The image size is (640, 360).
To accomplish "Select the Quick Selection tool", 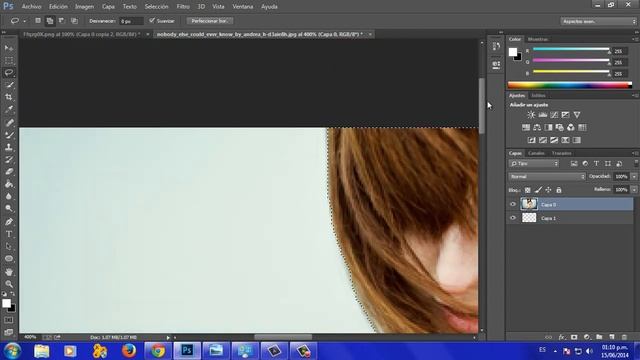I will pyautogui.click(x=9, y=85).
